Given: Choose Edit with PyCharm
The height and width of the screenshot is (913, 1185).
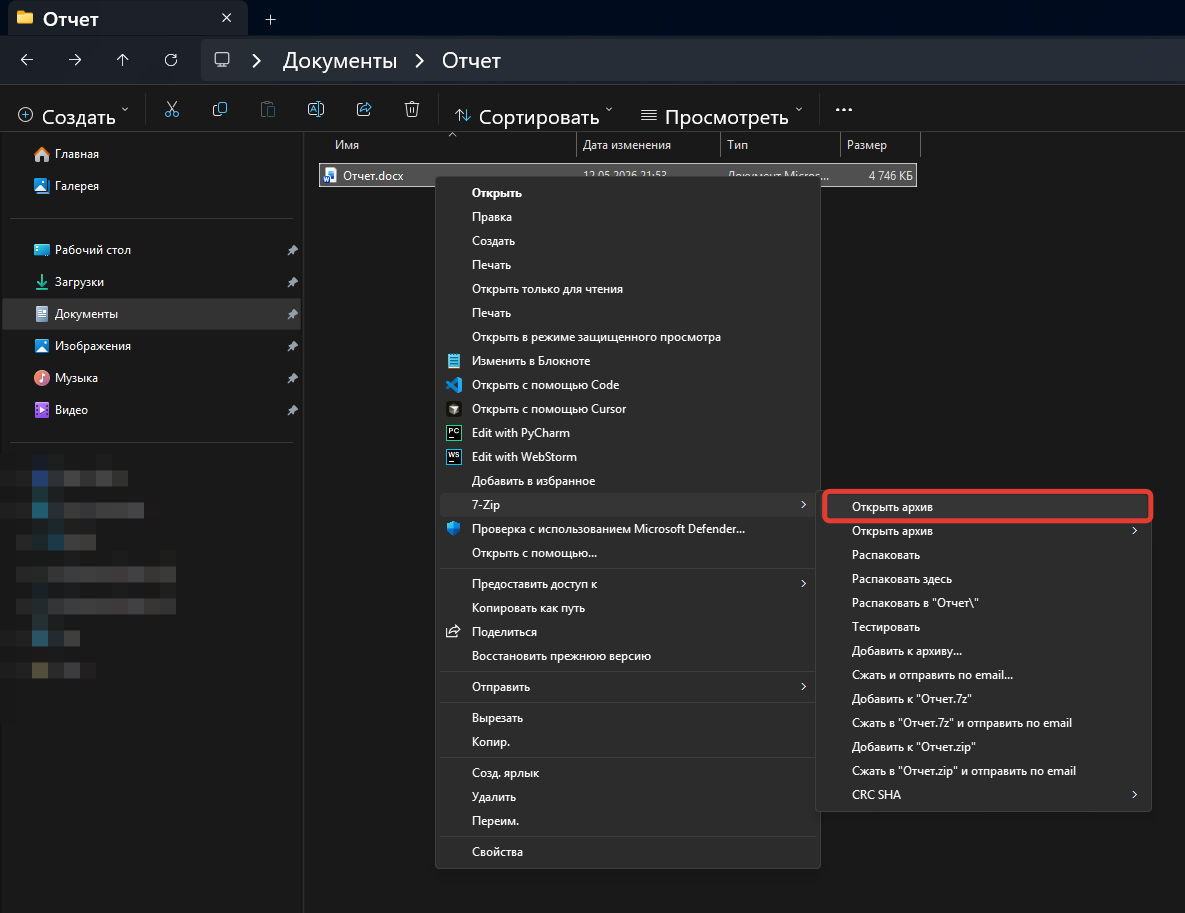Looking at the screenshot, I should click(x=627, y=433).
